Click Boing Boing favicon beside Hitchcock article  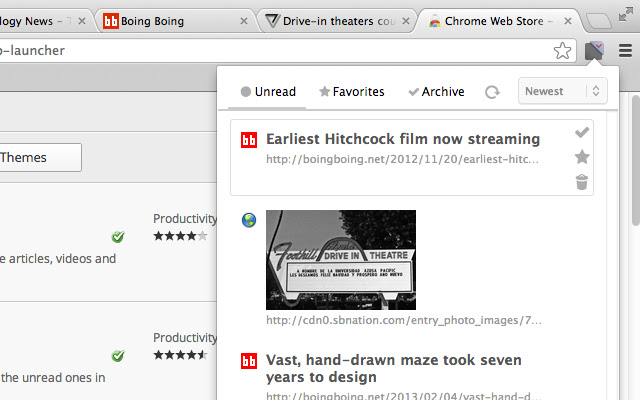(249, 140)
